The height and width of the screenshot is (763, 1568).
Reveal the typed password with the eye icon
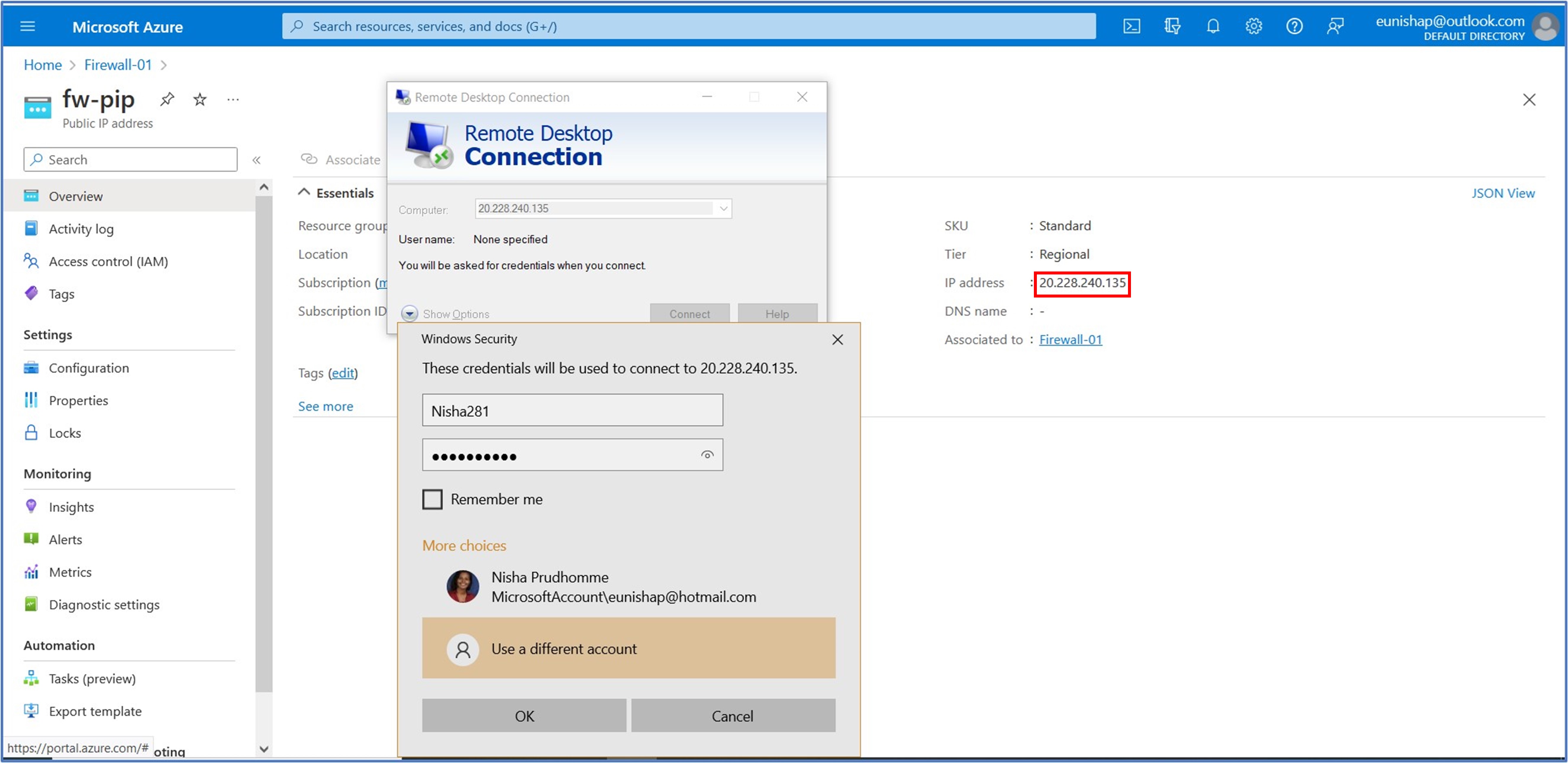[707, 455]
